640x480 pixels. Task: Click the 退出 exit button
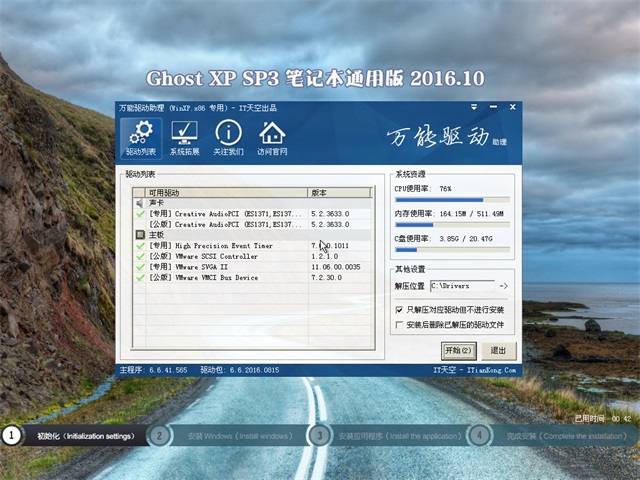pos(498,351)
